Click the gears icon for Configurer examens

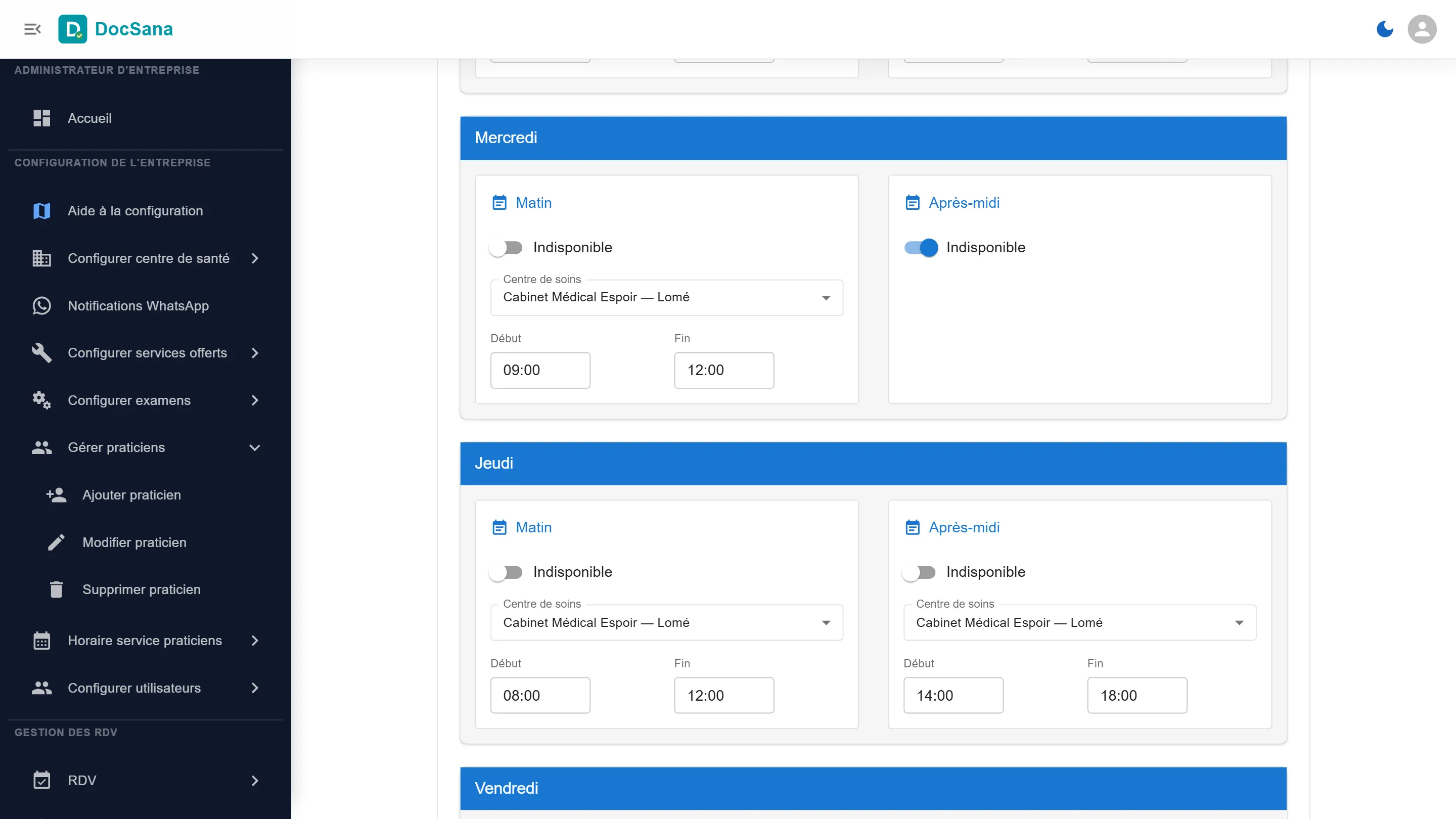tap(42, 400)
